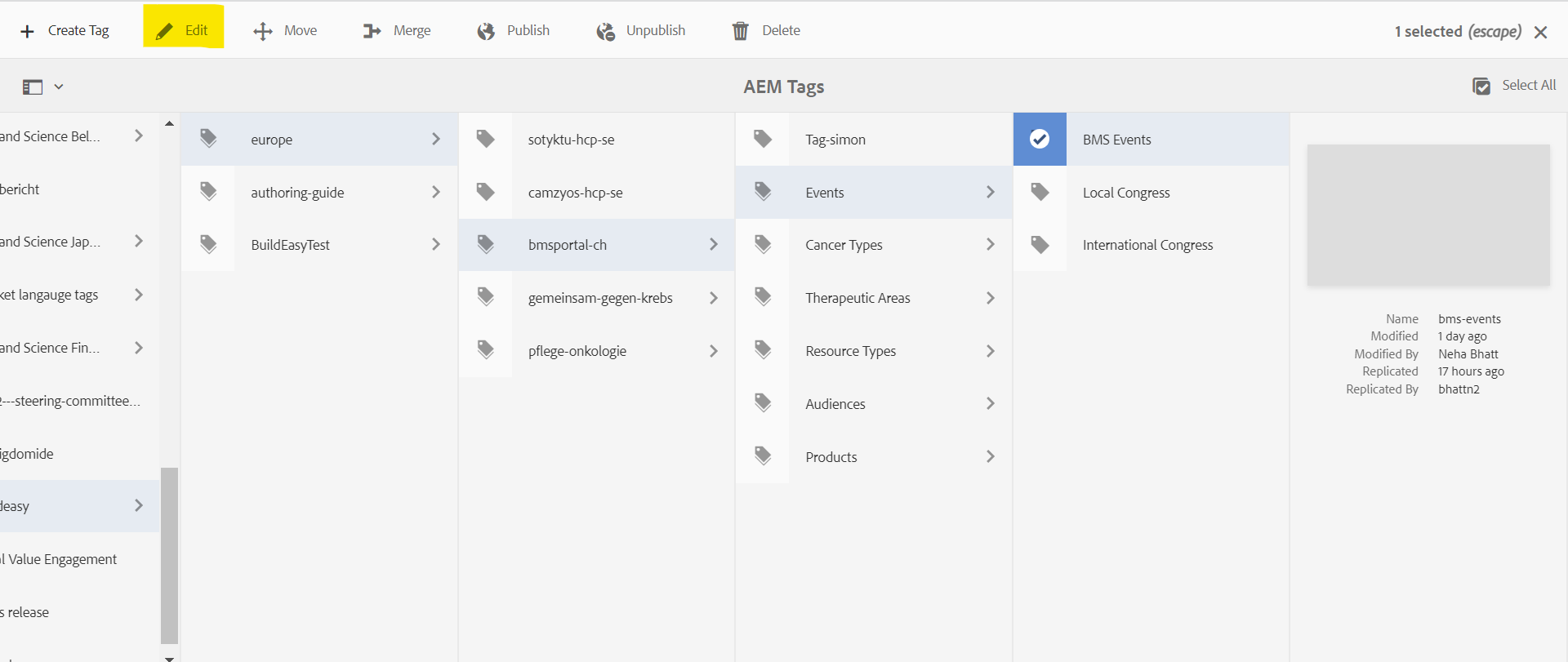
Task: Click the steering-committee item
Action: 79,401
